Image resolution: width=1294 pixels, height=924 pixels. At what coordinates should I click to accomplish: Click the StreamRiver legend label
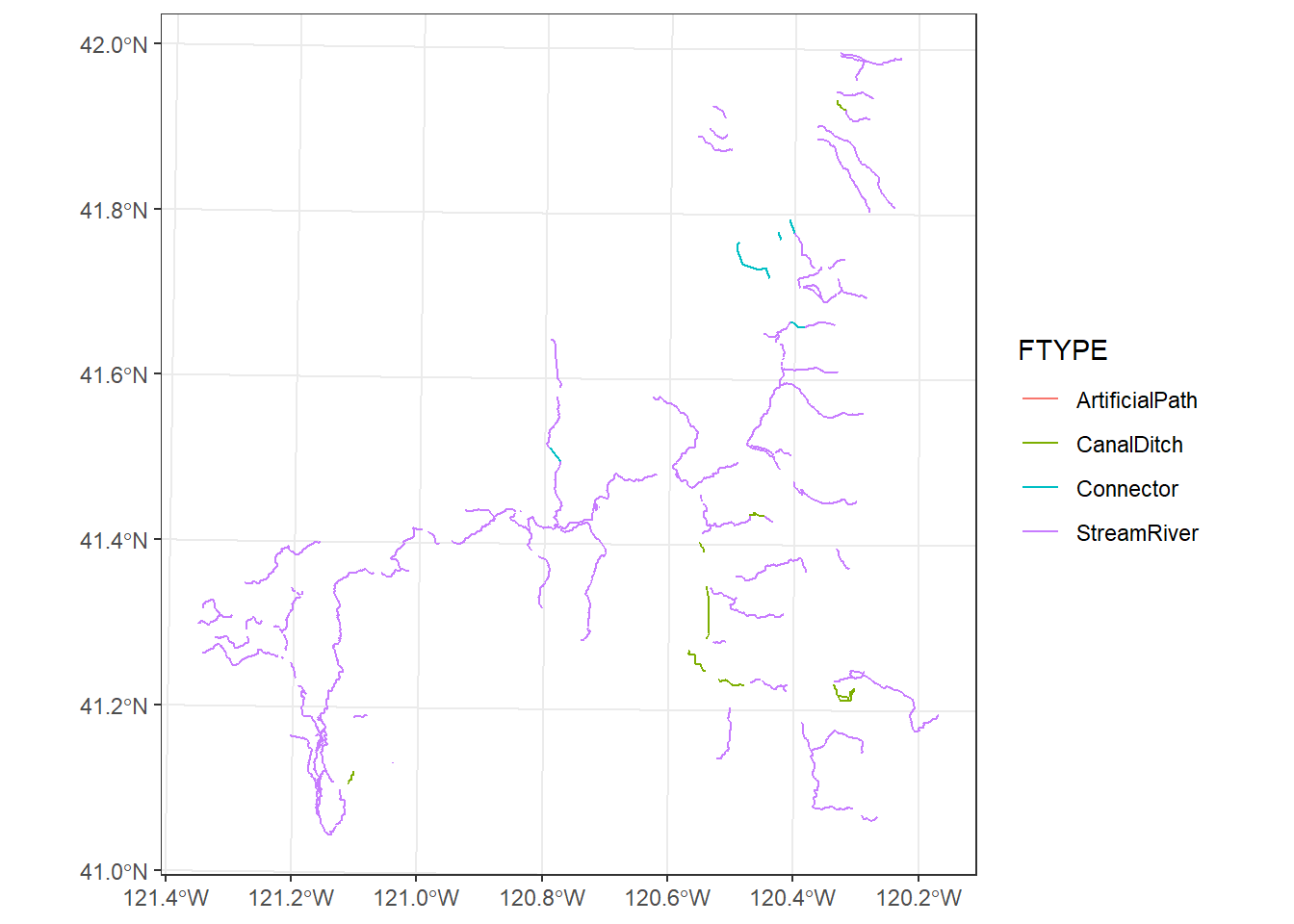click(1137, 533)
